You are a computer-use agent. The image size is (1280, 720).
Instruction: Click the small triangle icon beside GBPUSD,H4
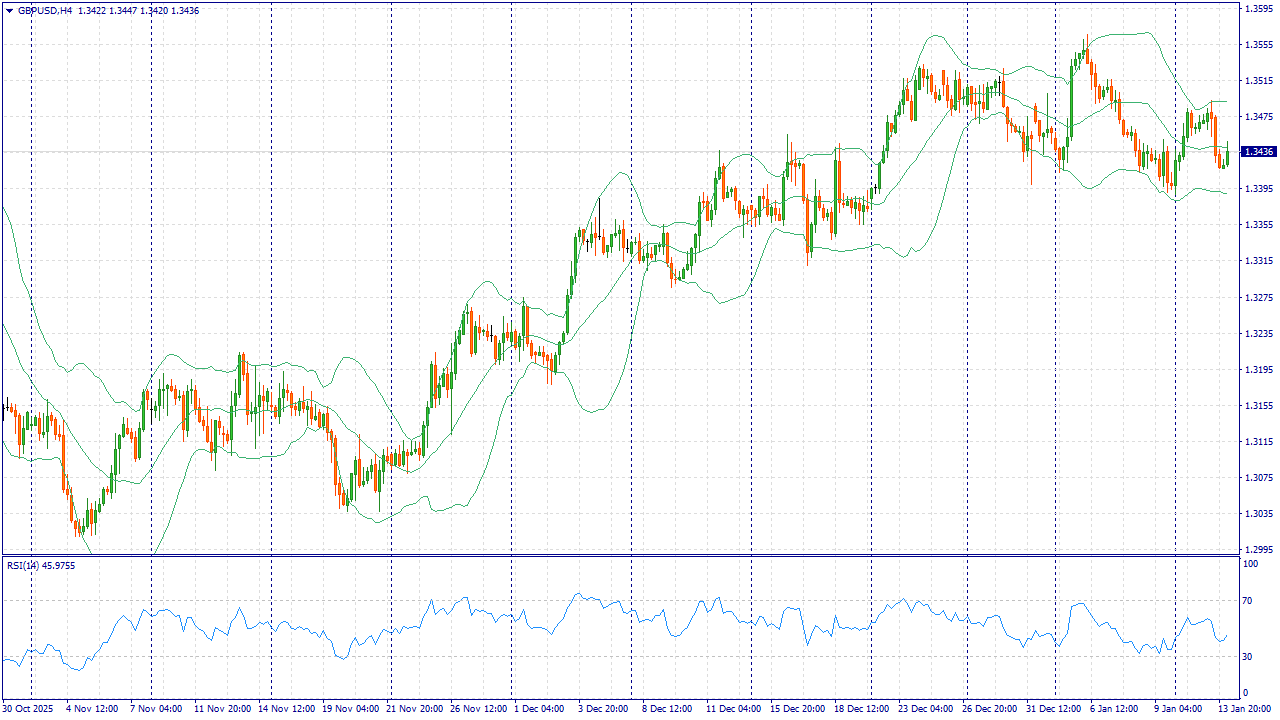pos(9,10)
